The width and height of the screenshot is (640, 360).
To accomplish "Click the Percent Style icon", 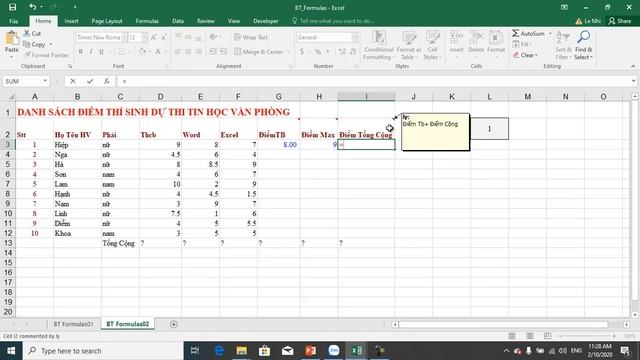I will point(318,52).
